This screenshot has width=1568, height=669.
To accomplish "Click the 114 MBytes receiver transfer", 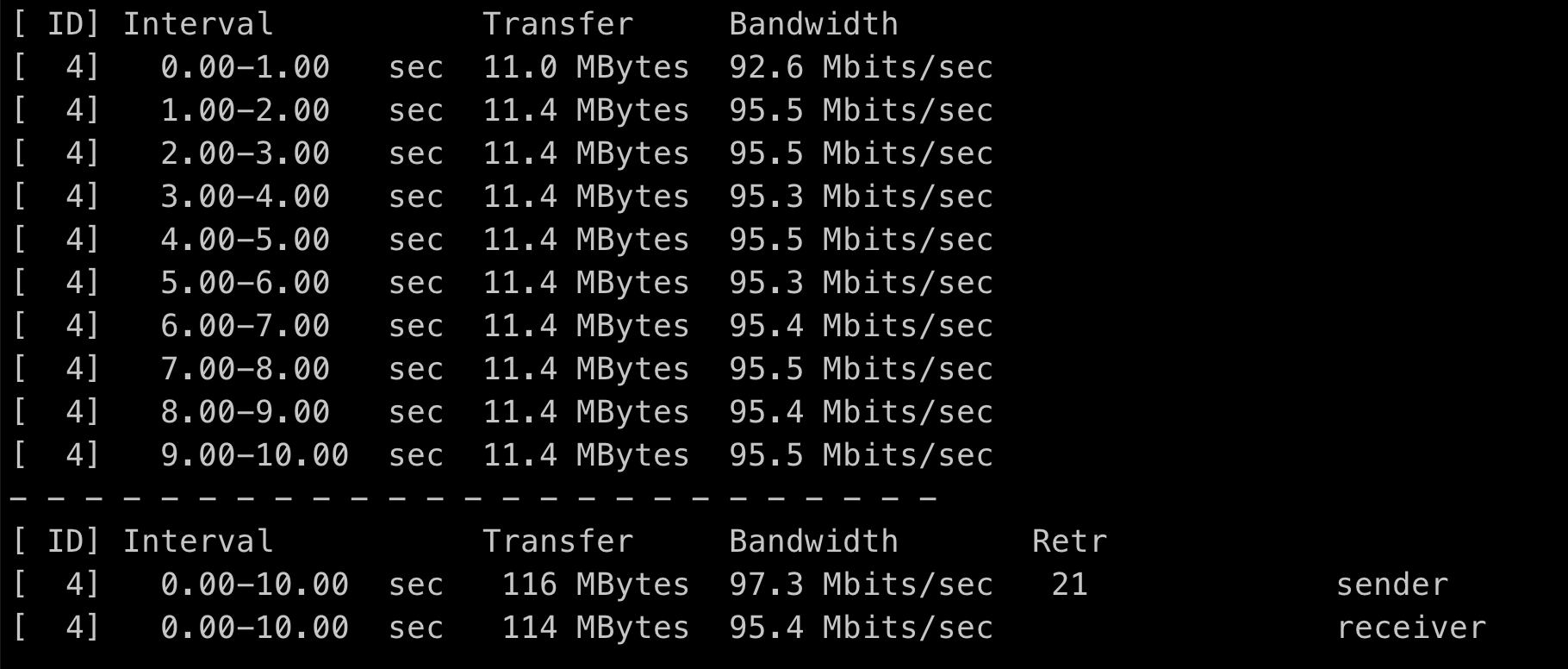I will (595, 628).
